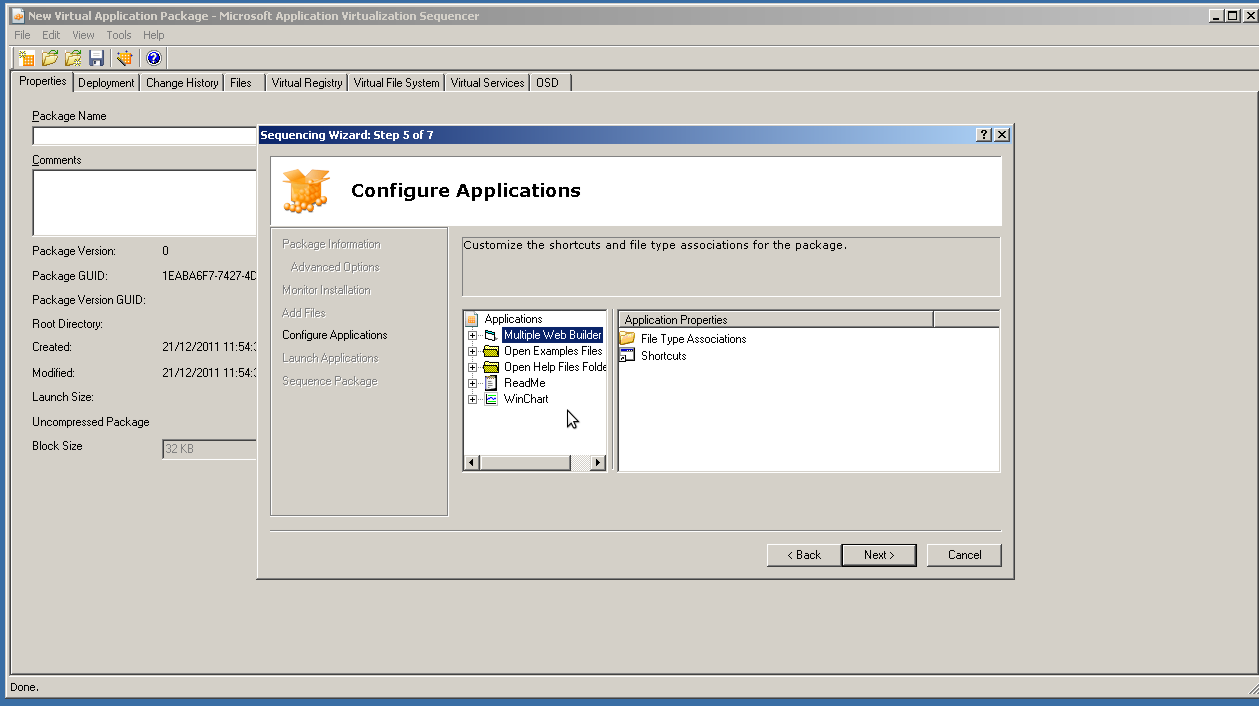Select the Open Help Files Folder icon
The height and width of the screenshot is (706, 1259).
click(x=491, y=367)
